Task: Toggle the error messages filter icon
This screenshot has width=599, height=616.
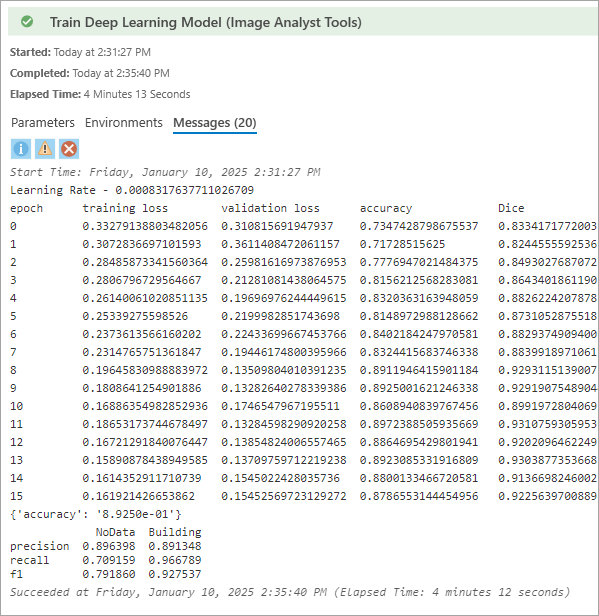Action: tap(69, 149)
